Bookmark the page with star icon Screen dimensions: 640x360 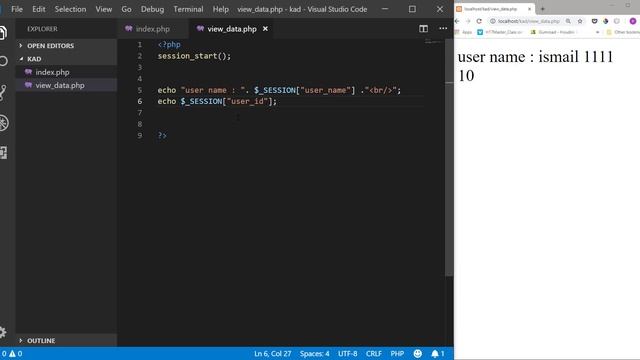[580, 21]
